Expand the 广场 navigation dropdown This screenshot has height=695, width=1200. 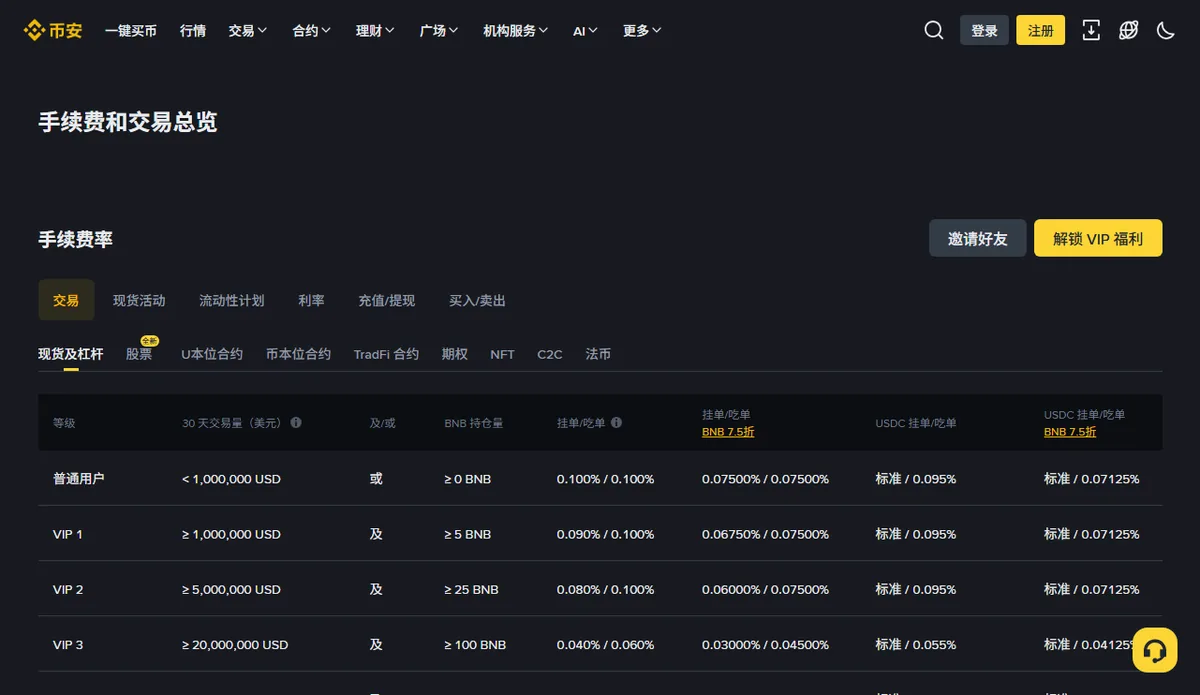[439, 31]
